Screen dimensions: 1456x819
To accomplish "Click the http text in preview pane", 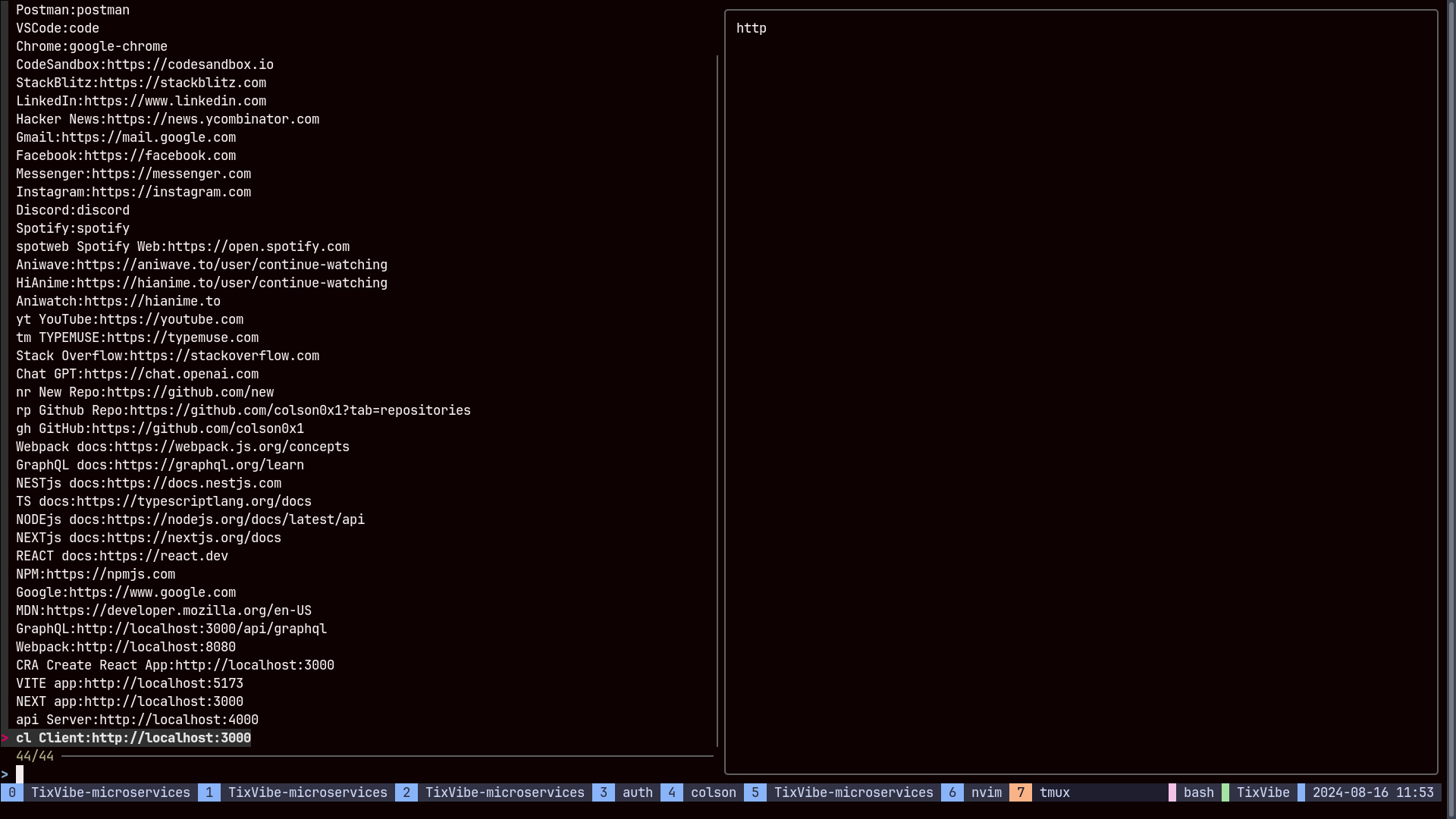I will tap(751, 28).
